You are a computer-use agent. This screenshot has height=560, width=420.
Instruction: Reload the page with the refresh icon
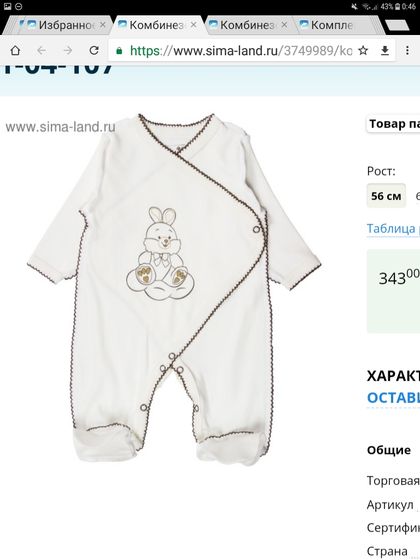point(94,50)
